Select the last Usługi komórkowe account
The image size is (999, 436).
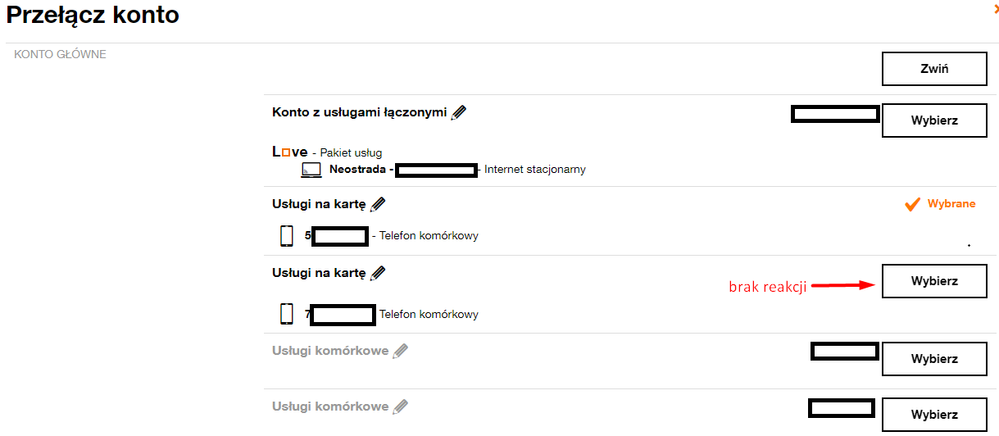(x=934, y=414)
